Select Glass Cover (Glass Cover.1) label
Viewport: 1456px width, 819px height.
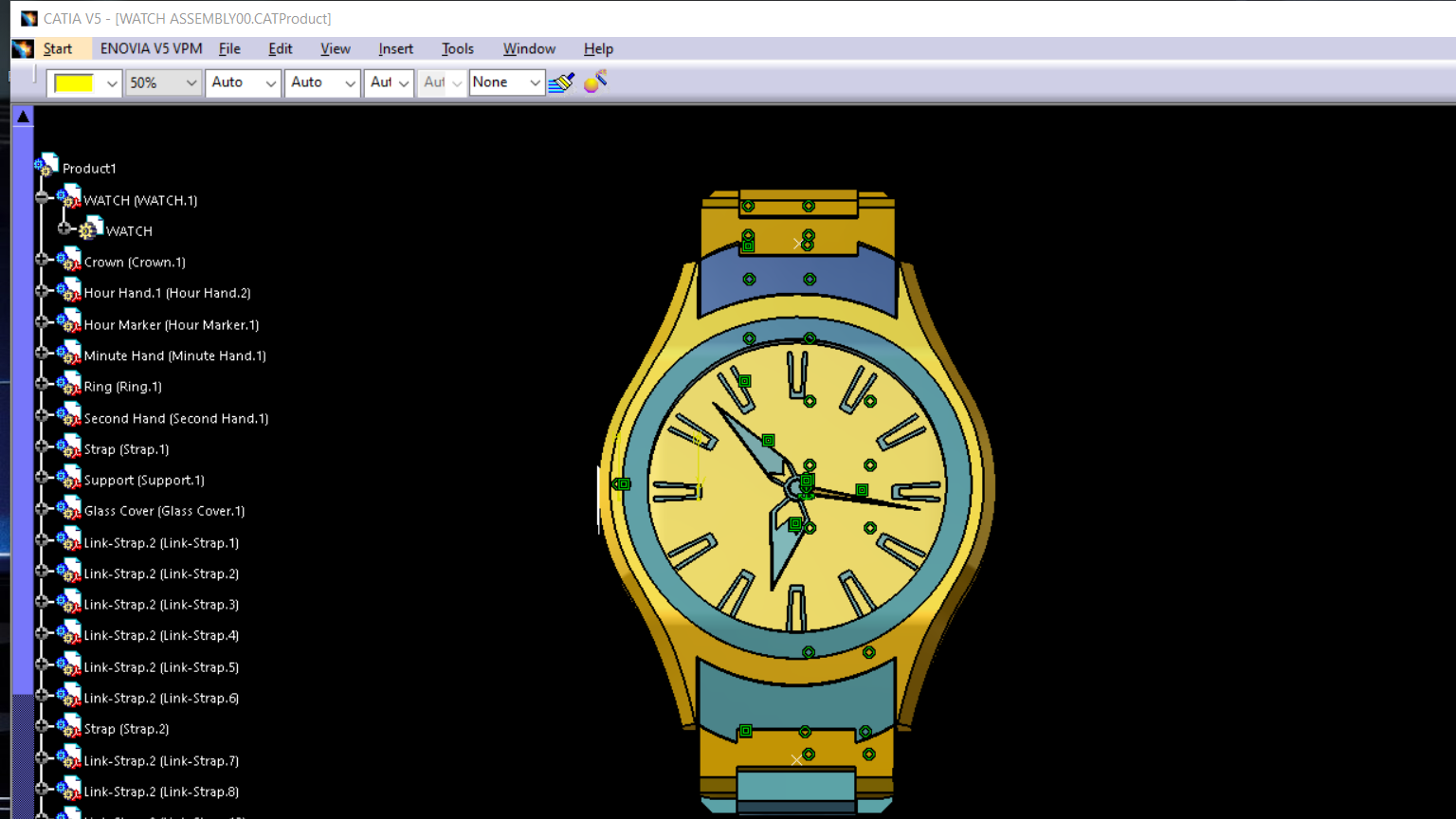tap(164, 511)
